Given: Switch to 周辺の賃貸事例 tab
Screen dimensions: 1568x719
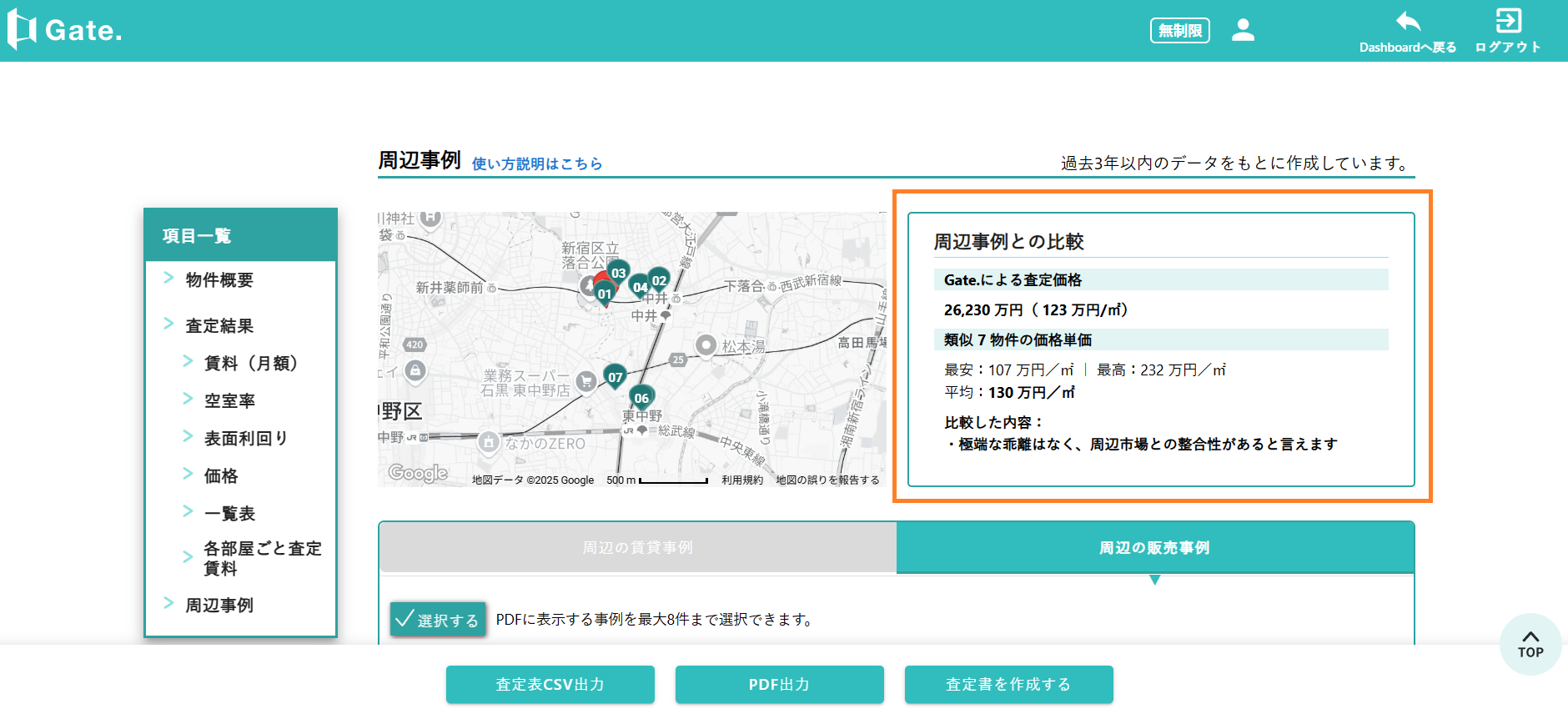Looking at the screenshot, I should 637,548.
